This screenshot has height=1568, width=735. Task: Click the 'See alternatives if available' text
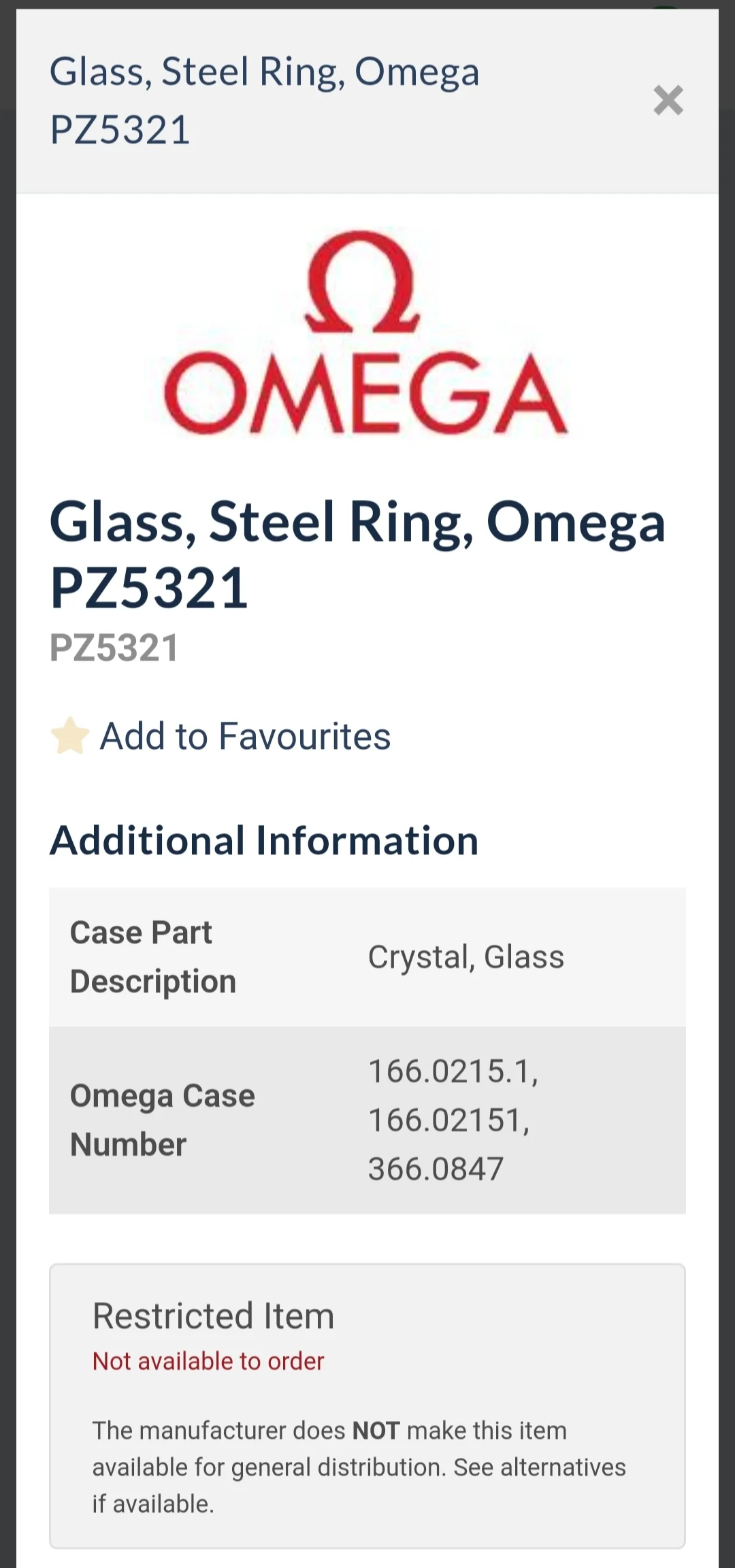539,1467
